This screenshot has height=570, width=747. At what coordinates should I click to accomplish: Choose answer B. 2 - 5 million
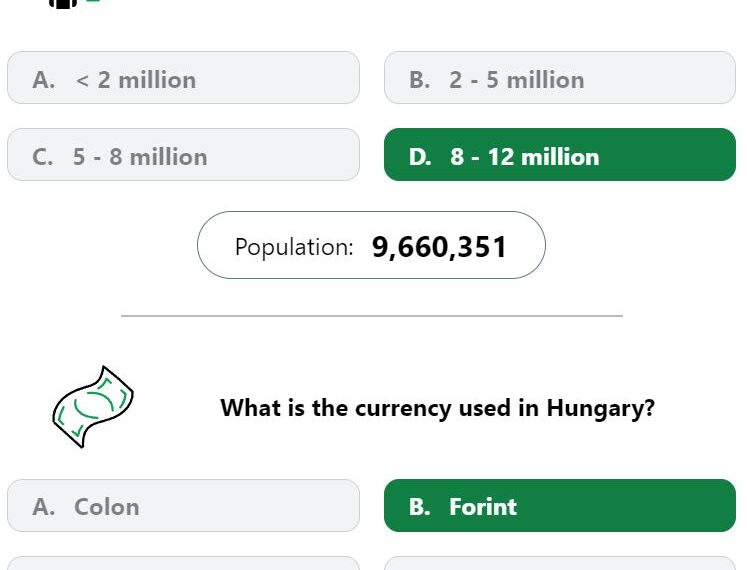point(559,78)
